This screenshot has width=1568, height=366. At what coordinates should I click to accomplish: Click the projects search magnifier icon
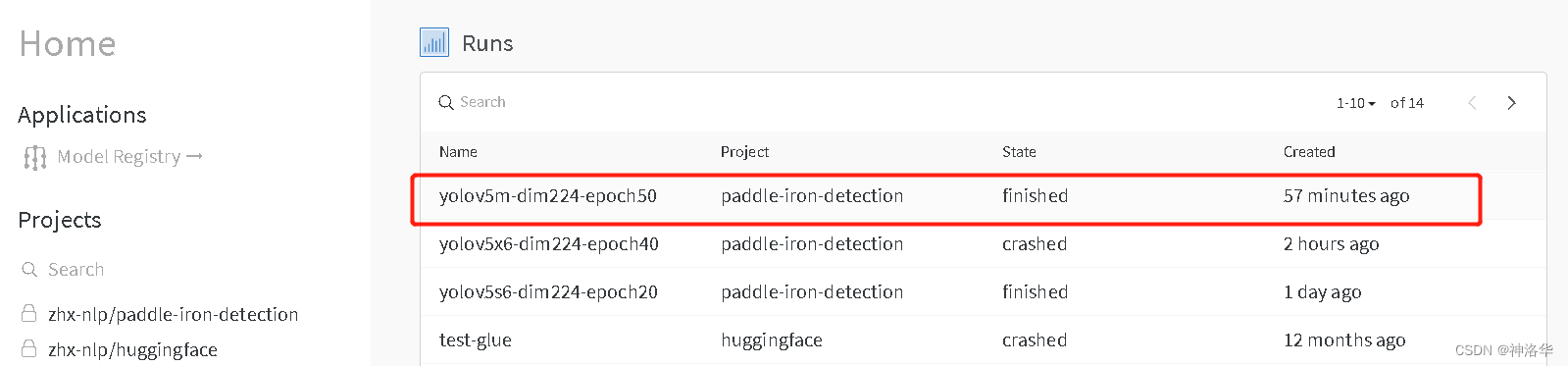(x=29, y=269)
